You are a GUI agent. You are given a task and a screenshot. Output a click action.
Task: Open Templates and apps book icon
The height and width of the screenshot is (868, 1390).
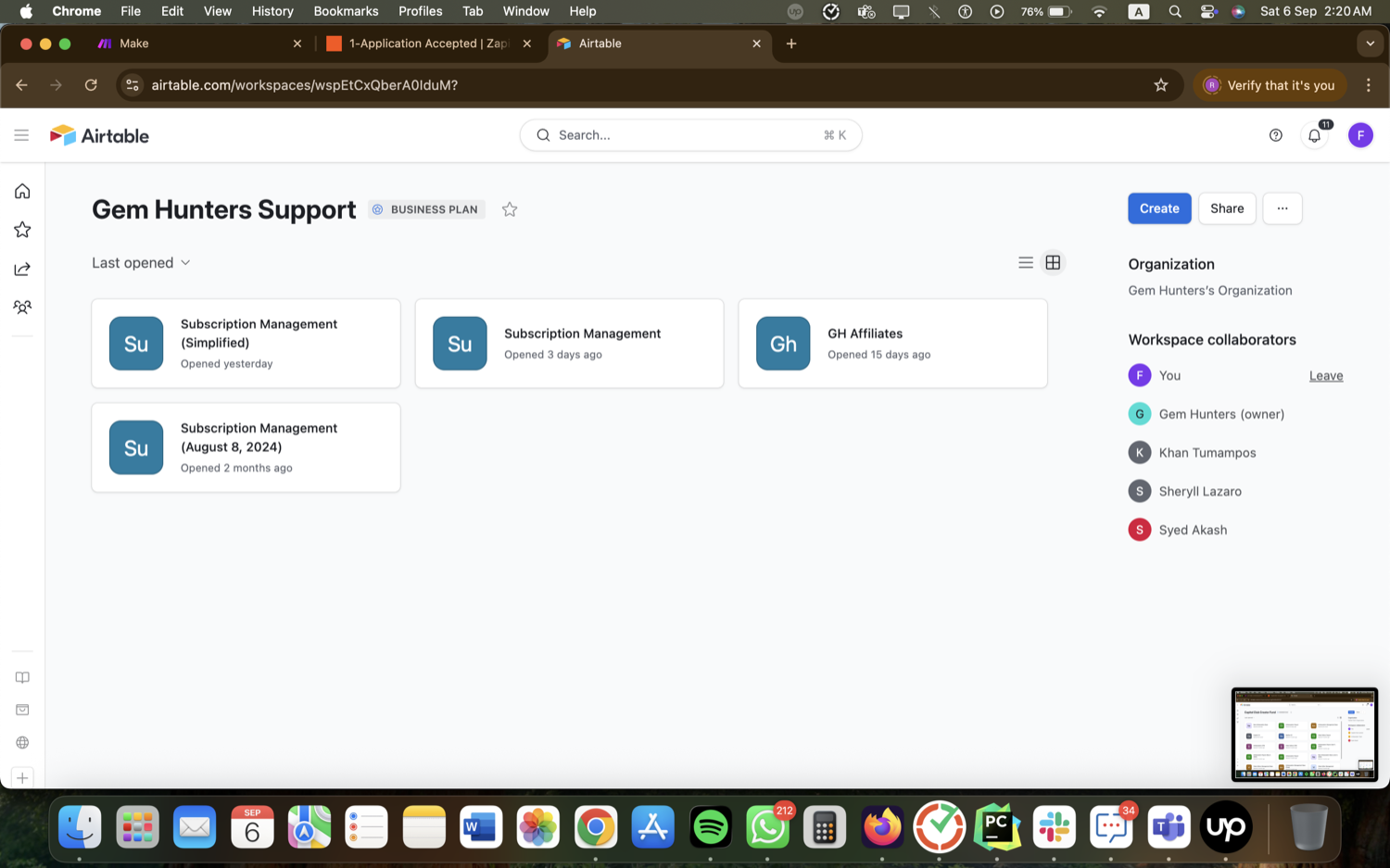tap(22, 677)
